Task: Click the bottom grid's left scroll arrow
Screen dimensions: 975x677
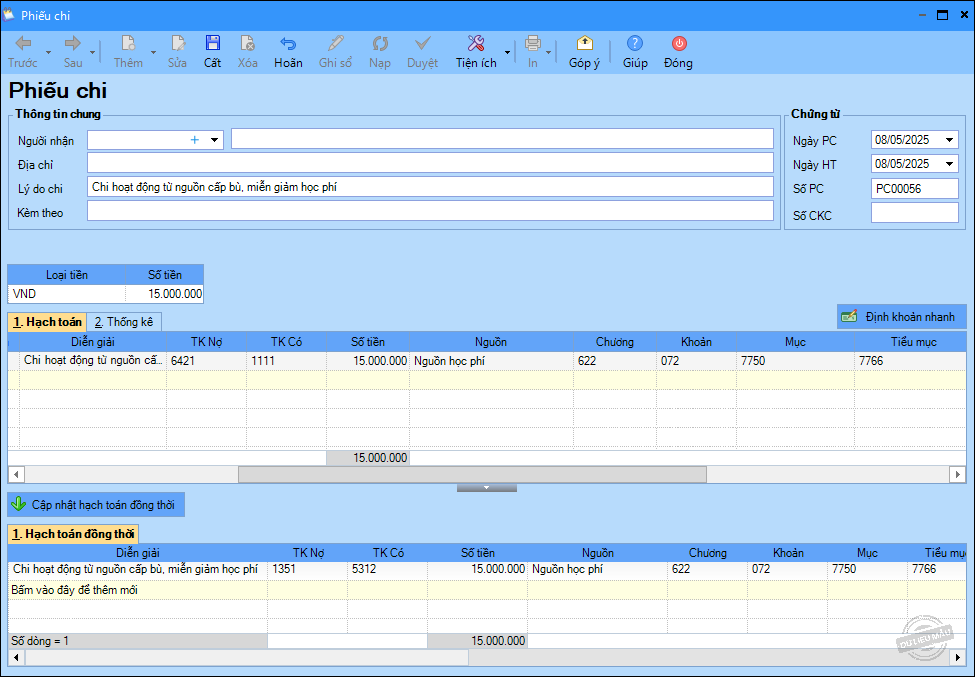Action: pyautogui.click(x=16, y=656)
